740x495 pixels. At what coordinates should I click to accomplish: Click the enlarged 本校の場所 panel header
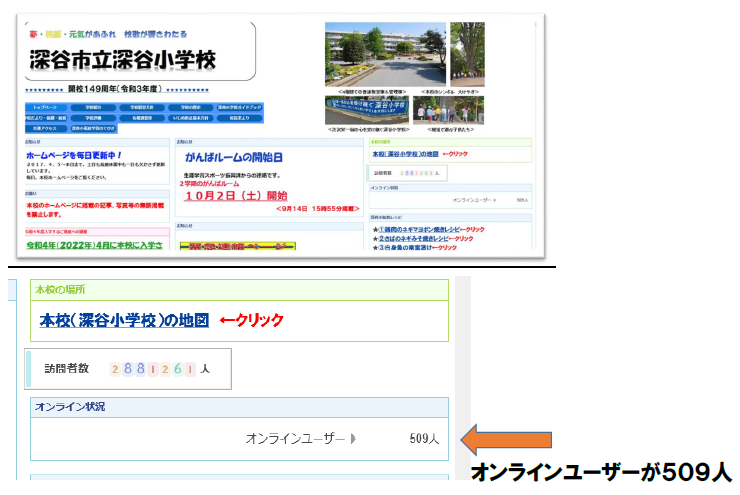pyautogui.click(x=239, y=290)
